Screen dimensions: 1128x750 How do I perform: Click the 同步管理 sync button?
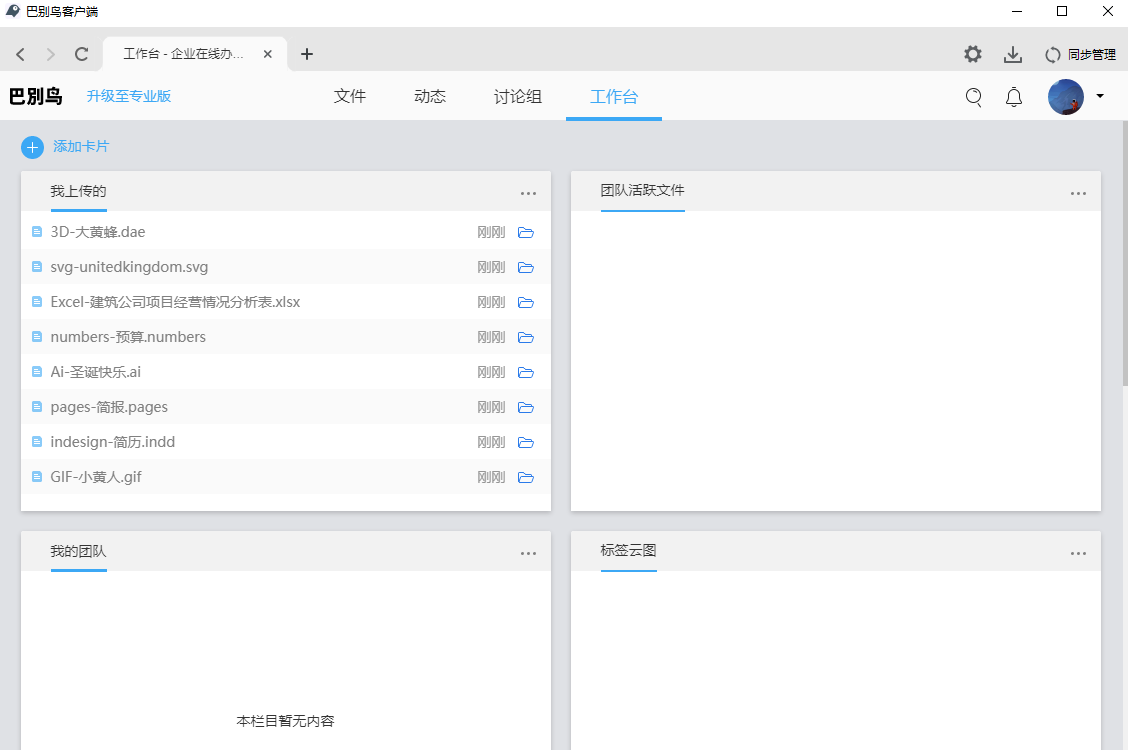pos(1080,54)
